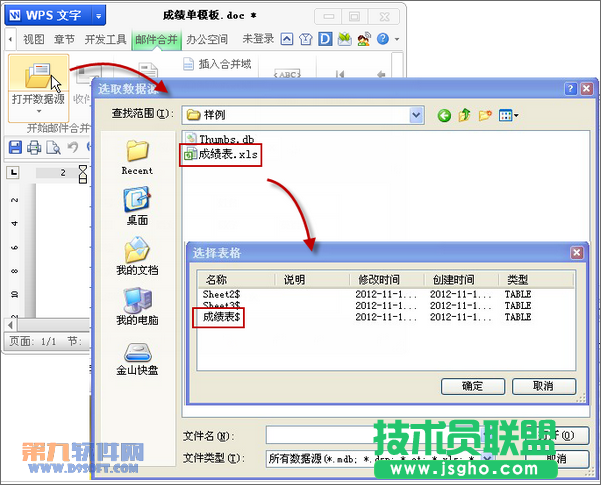Screen dimensions: 601x485
Task: Open the 查找范围 folder combo box
Action: (x=303, y=115)
